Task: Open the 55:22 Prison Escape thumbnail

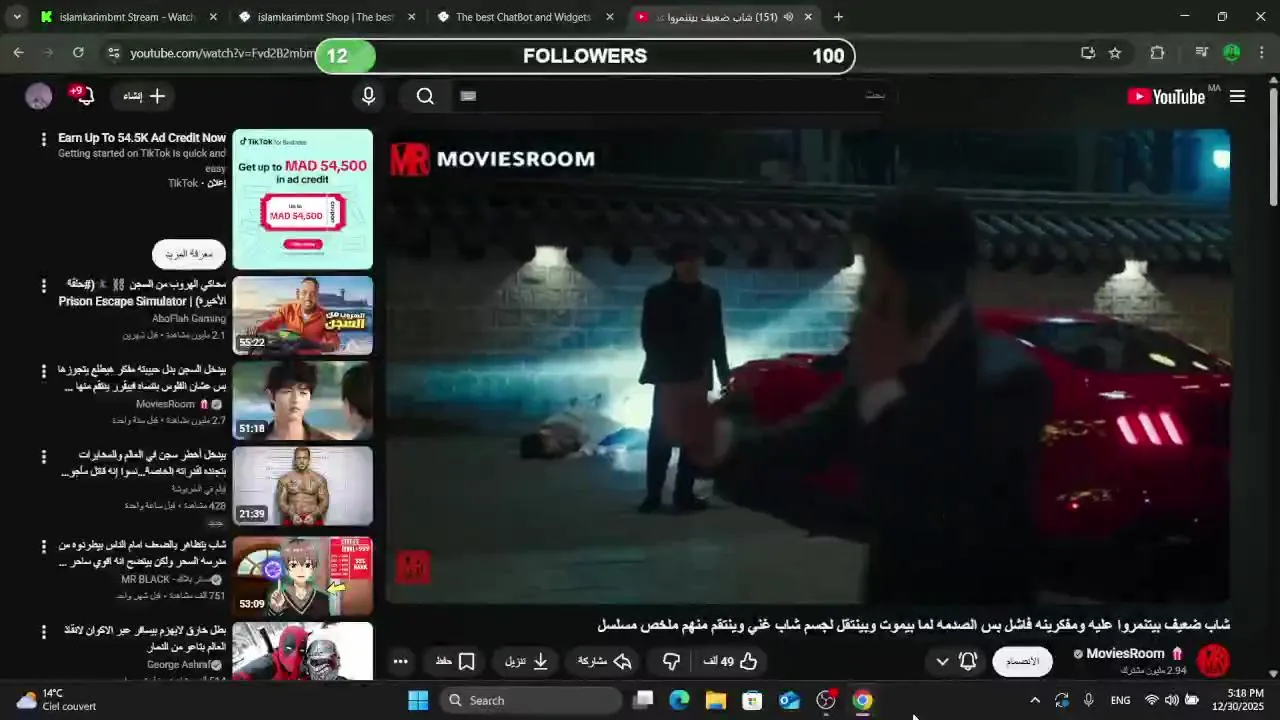Action: click(302, 315)
